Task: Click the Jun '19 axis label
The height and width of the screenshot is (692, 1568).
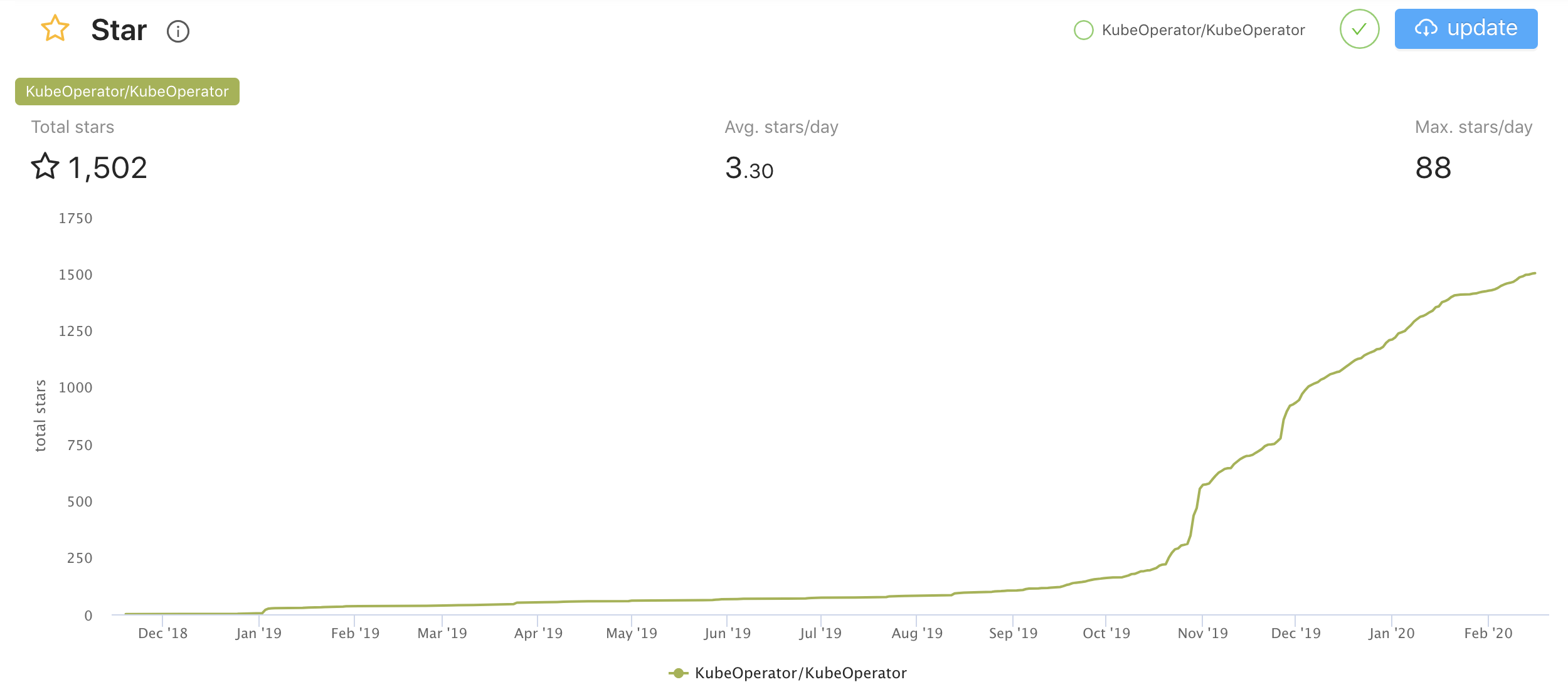Action: point(727,633)
